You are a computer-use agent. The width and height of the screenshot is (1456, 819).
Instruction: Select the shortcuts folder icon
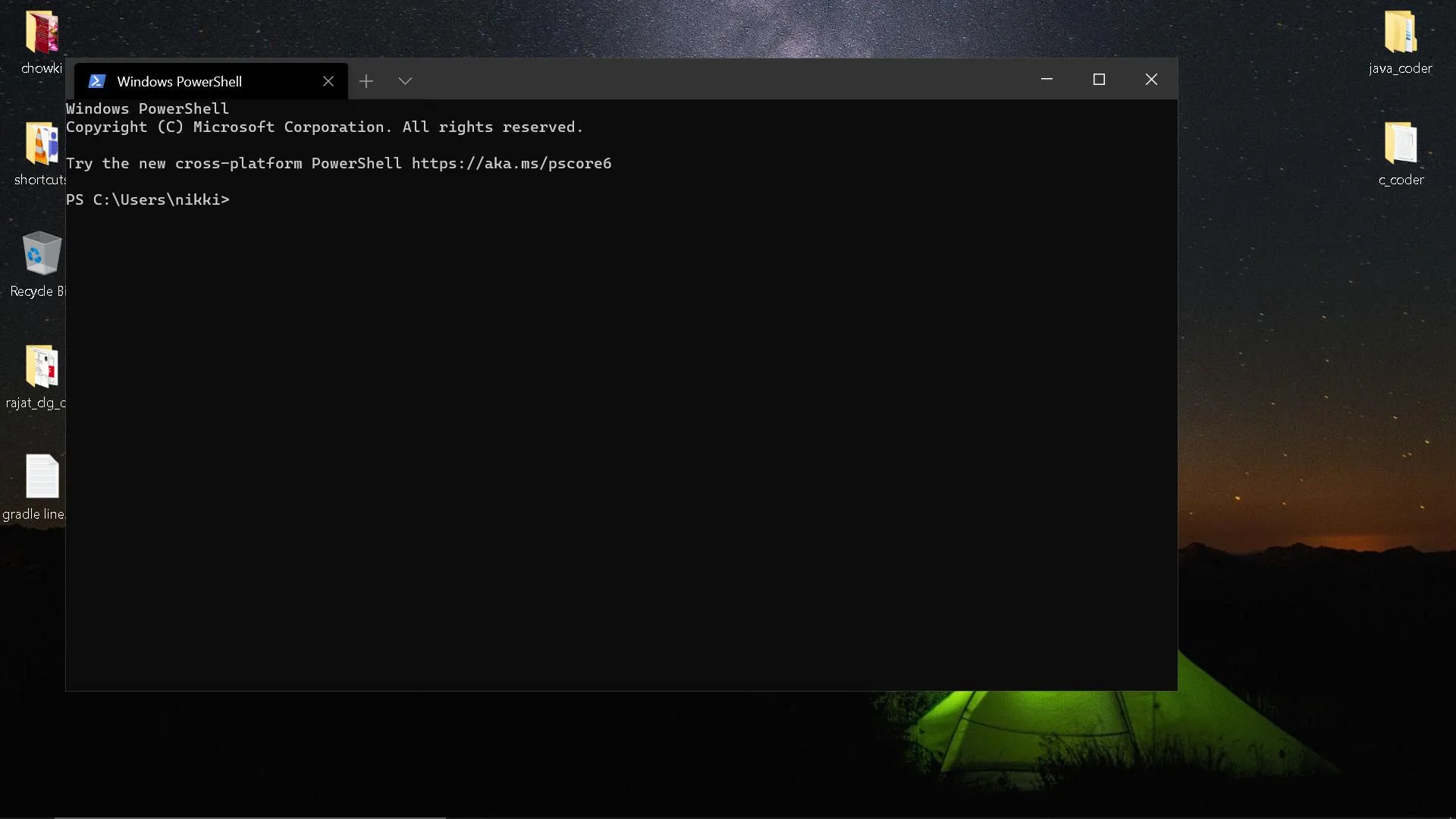coord(41,144)
